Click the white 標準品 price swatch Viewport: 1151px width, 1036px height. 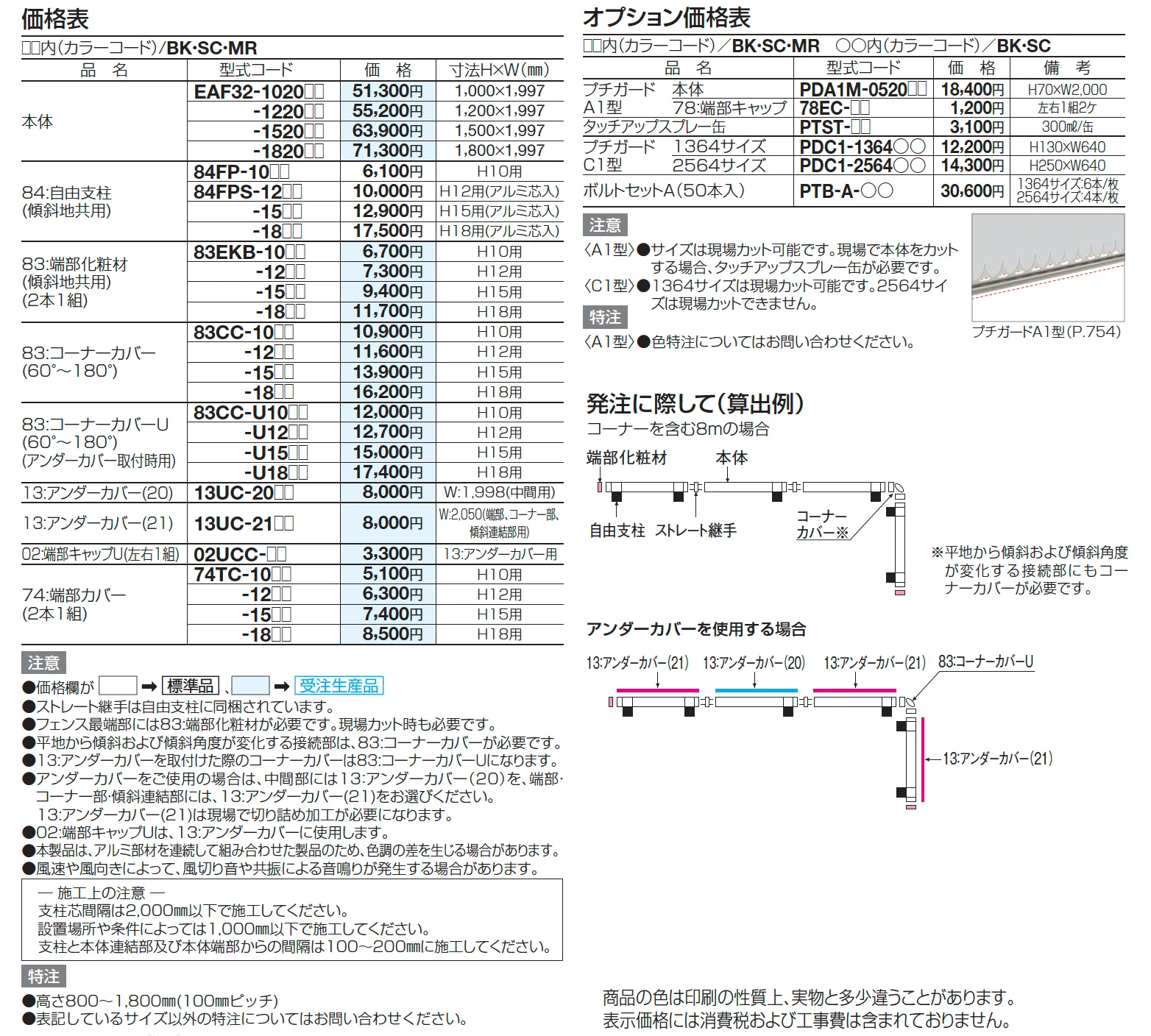point(118,686)
